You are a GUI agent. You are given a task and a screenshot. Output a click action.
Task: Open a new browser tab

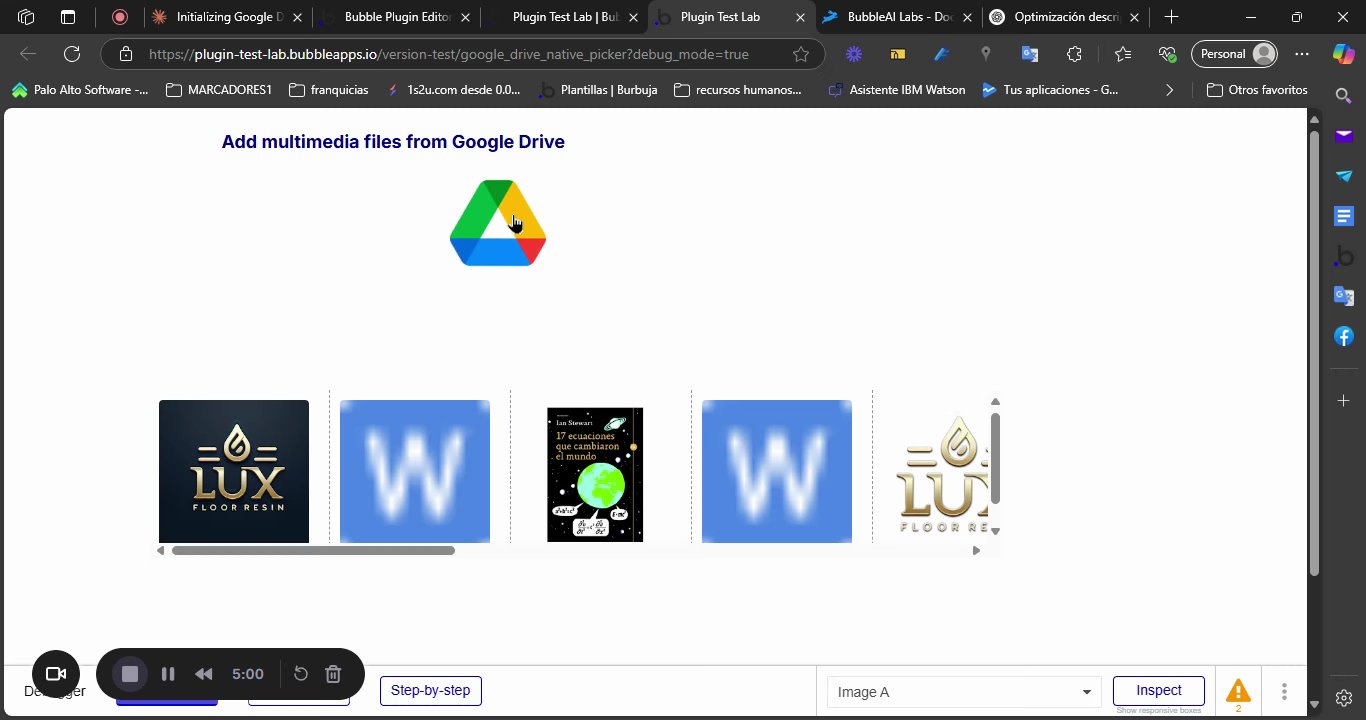click(1171, 17)
